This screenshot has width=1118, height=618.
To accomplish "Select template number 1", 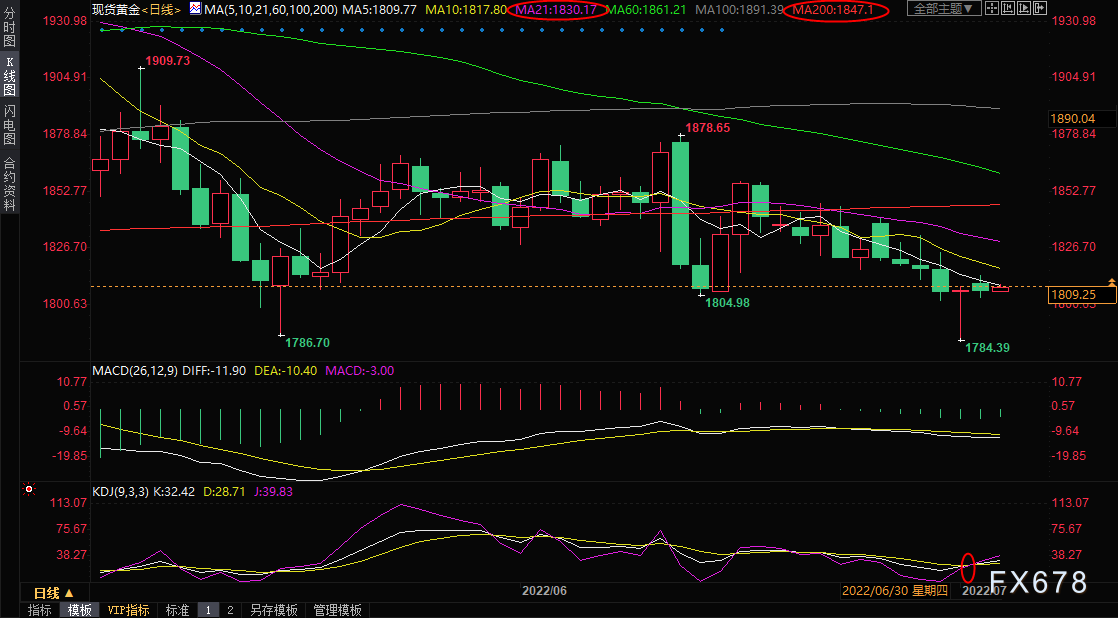I will tap(209, 610).
